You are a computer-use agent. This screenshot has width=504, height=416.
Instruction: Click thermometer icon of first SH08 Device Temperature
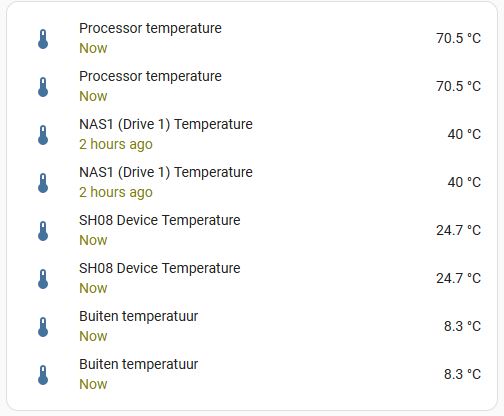[x=43, y=231]
